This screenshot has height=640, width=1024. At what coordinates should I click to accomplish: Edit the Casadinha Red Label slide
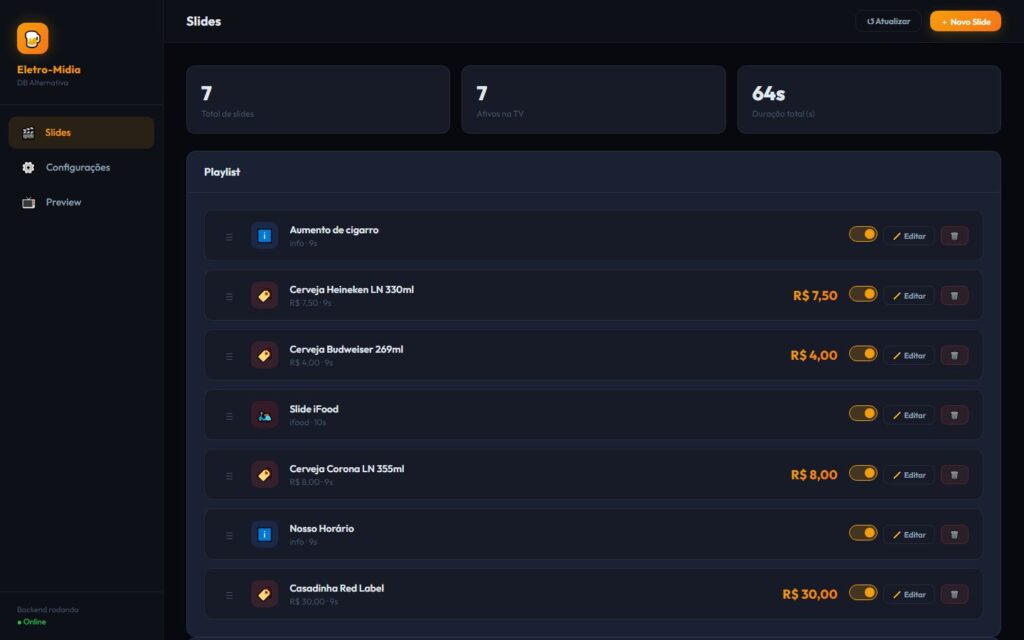coord(909,594)
